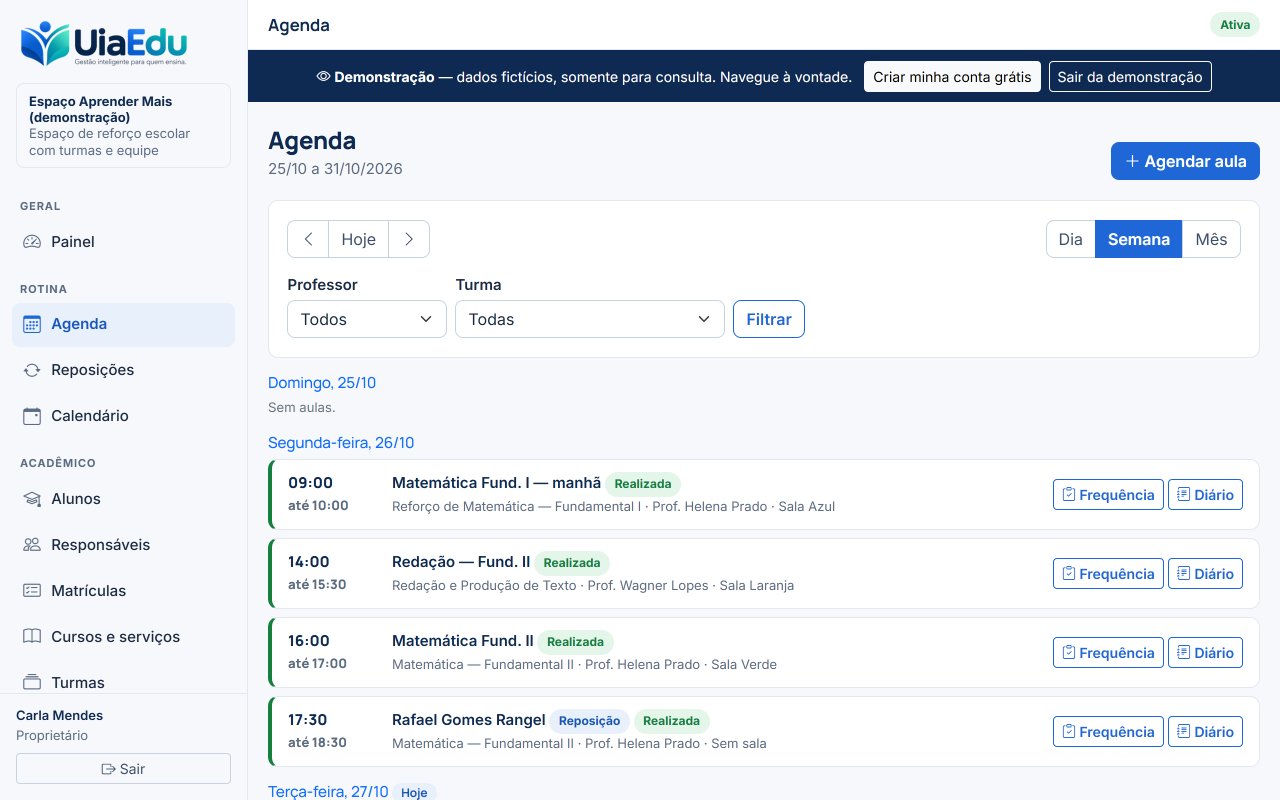Image resolution: width=1280 pixels, height=800 pixels.
Task: Apply filters with Filtrar
Action: (769, 319)
